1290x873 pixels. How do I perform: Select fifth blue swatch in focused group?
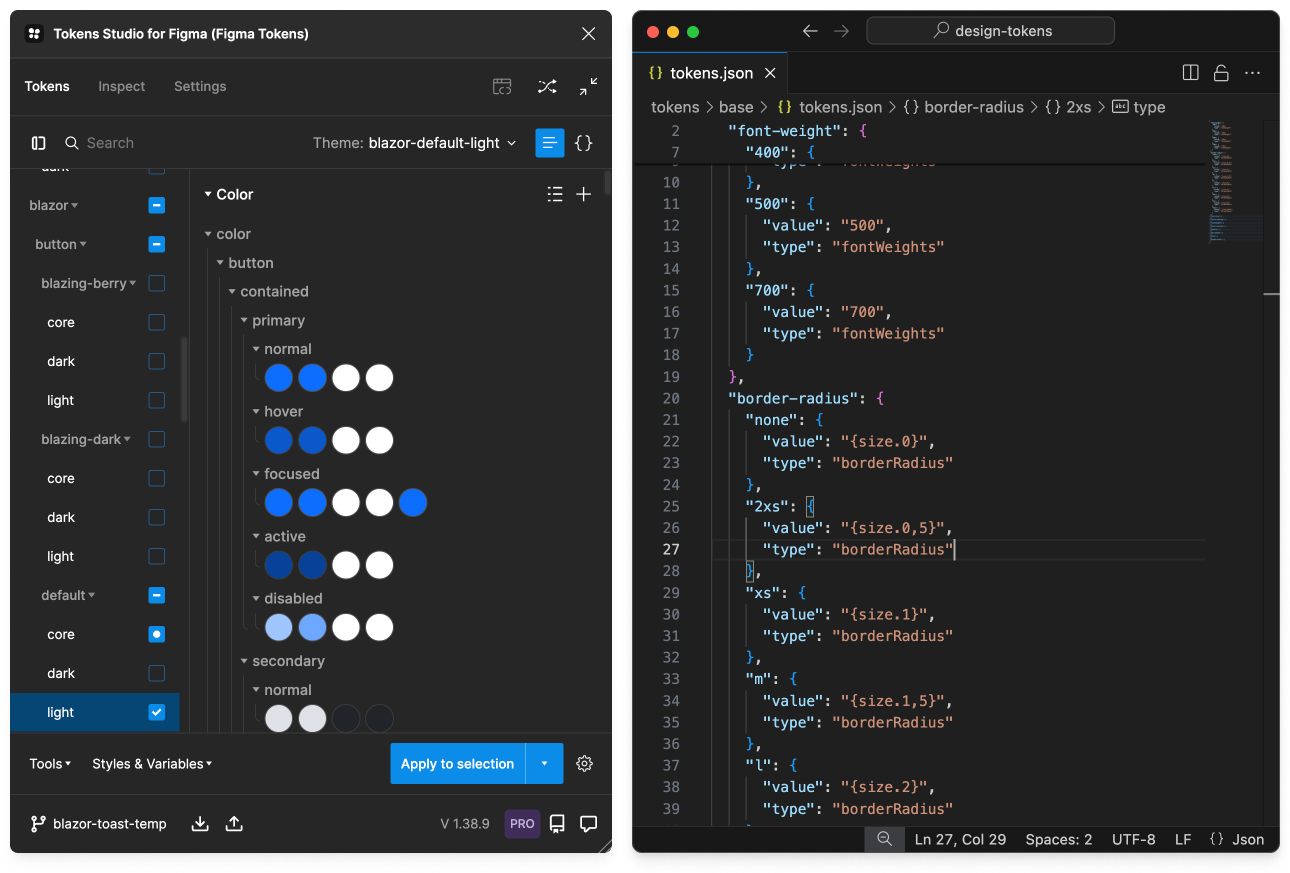(413, 503)
